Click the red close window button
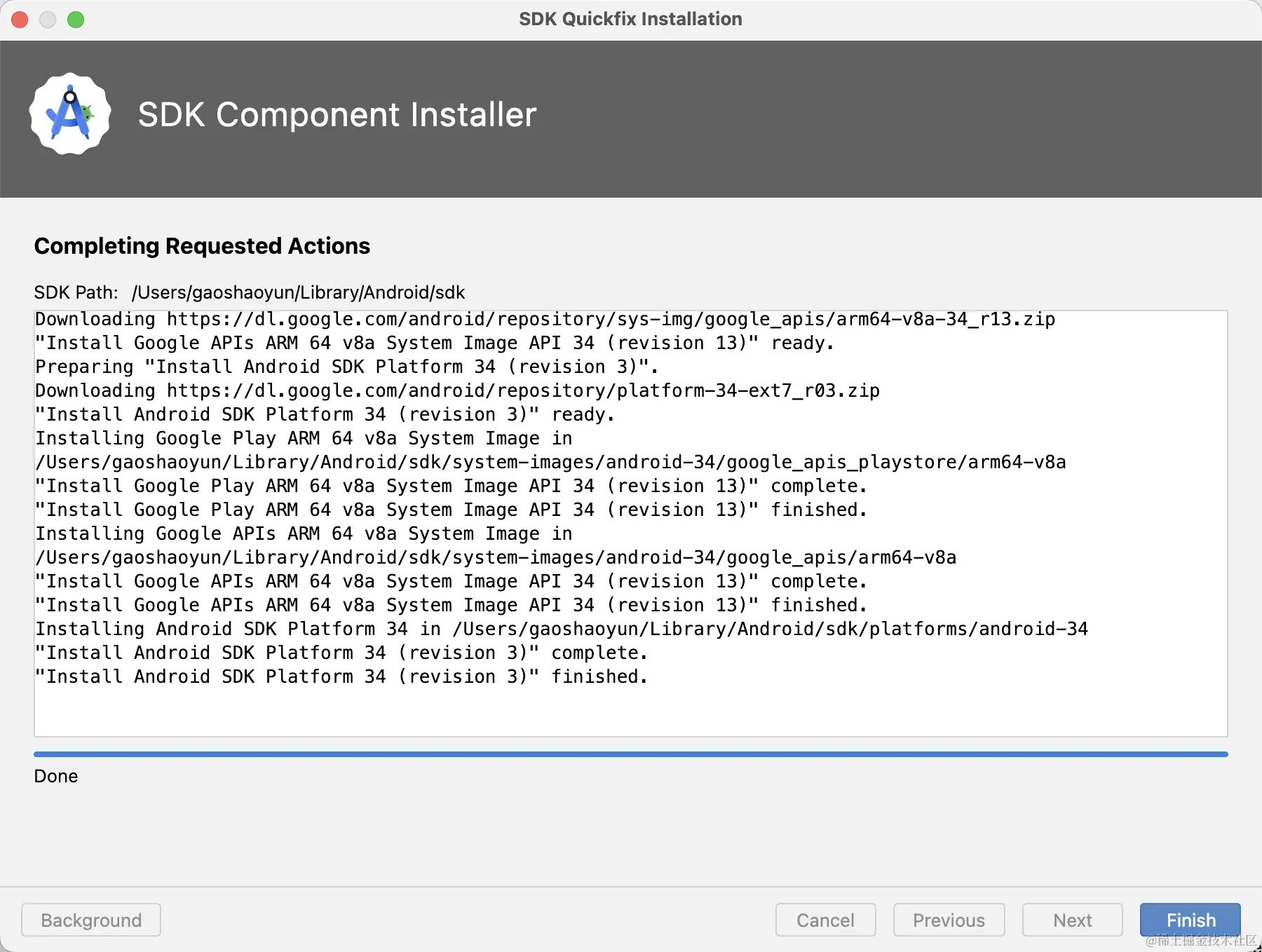This screenshot has height=952, width=1262. coord(20,20)
